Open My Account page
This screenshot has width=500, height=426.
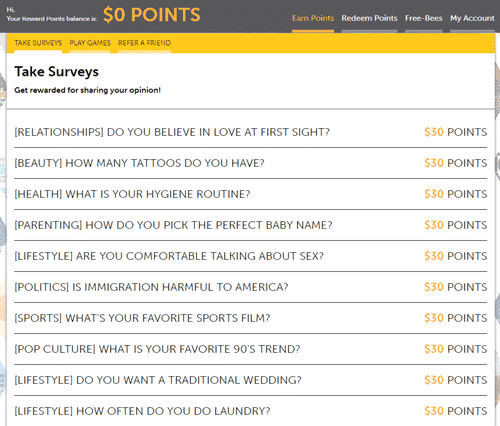[472, 18]
